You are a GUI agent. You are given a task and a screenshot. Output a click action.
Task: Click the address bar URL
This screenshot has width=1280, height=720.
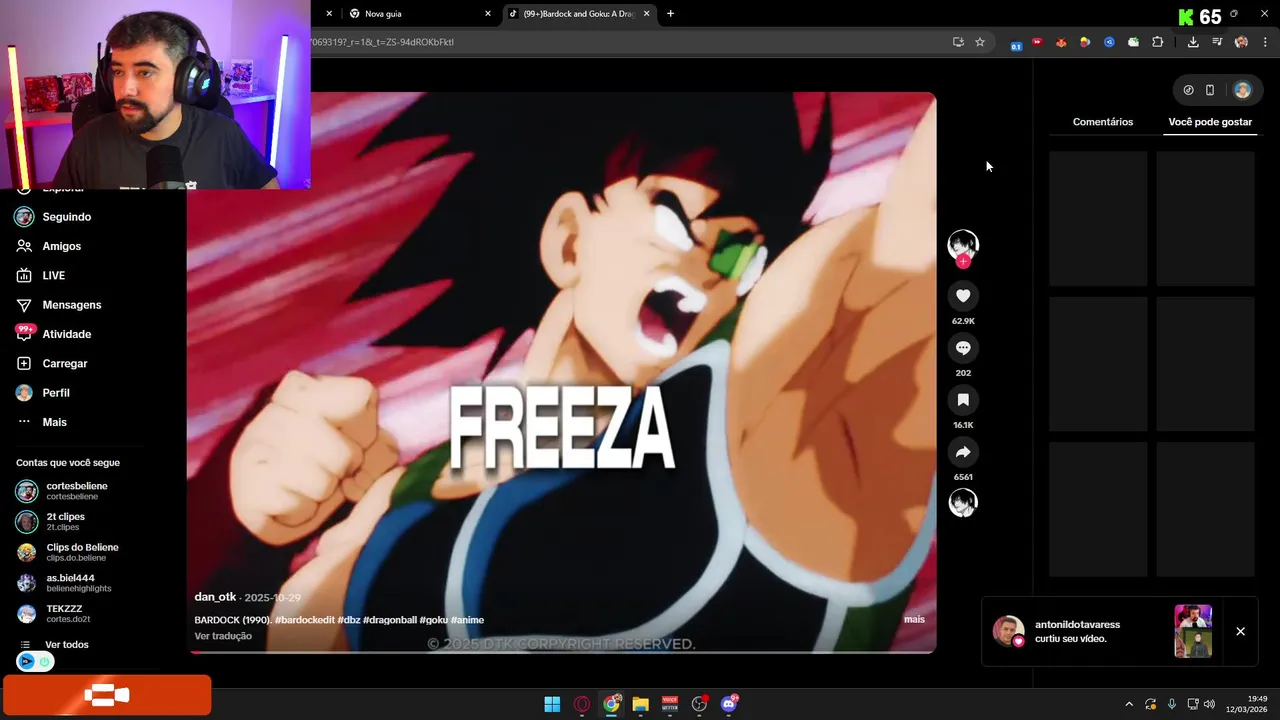coord(382,42)
